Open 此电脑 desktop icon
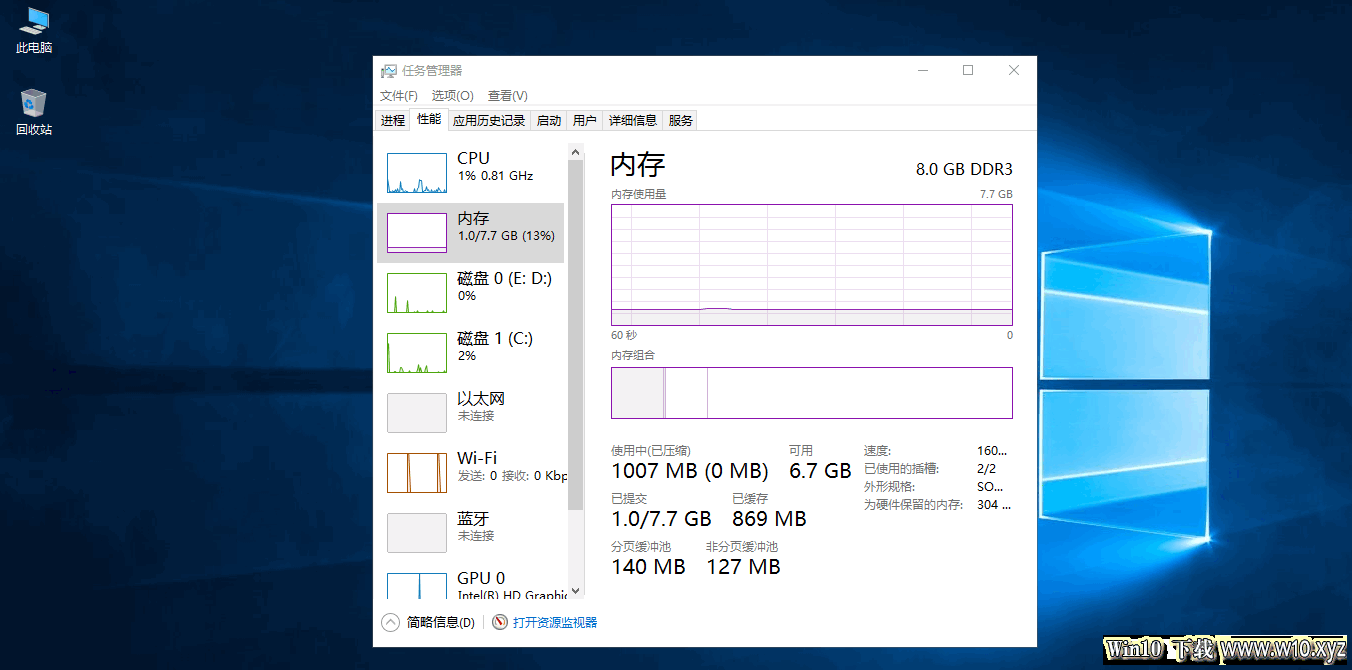Image resolution: width=1352 pixels, height=670 pixels. tap(34, 30)
